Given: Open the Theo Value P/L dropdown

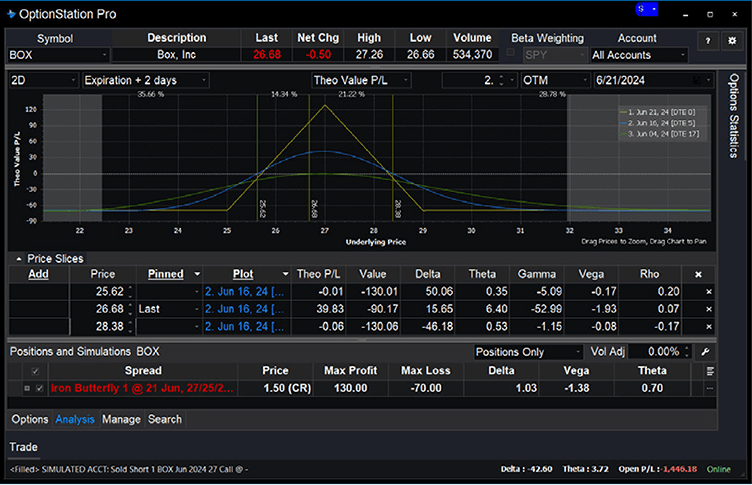Looking at the screenshot, I should click(x=405, y=80).
